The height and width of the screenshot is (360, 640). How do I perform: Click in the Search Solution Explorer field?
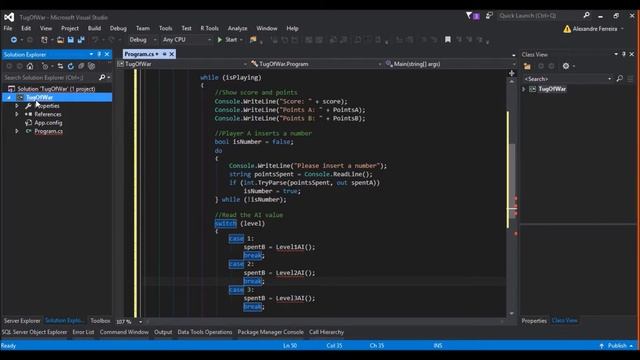50,77
